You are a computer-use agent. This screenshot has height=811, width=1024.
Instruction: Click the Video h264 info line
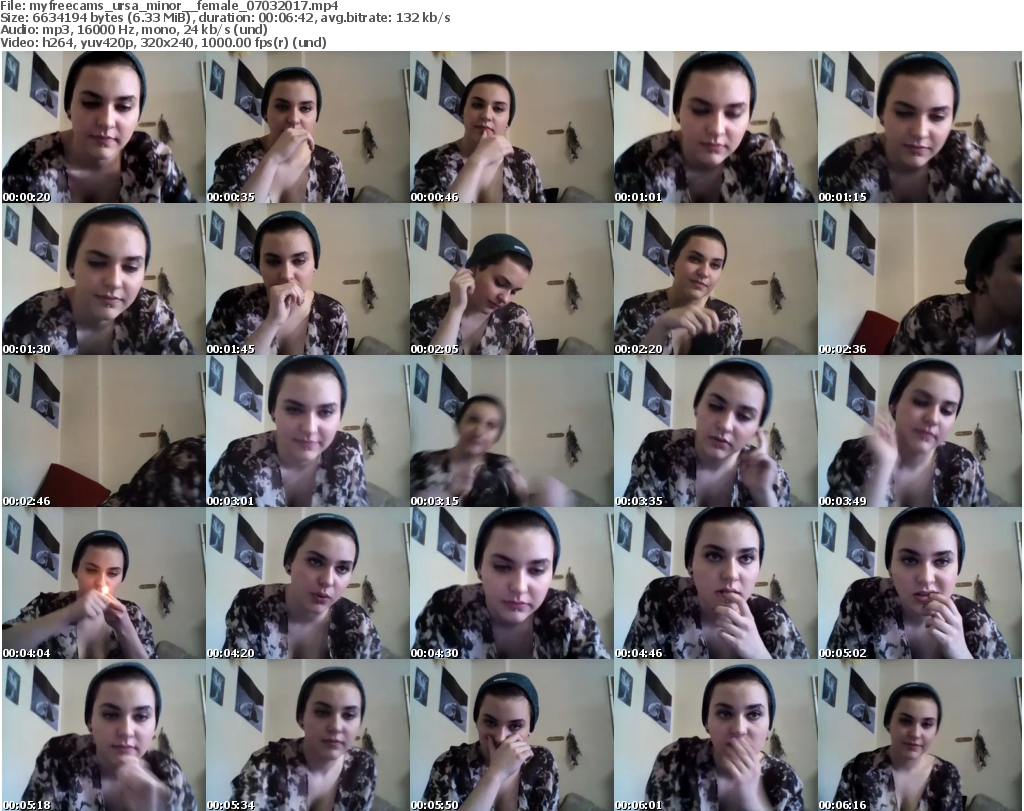(163, 42)
